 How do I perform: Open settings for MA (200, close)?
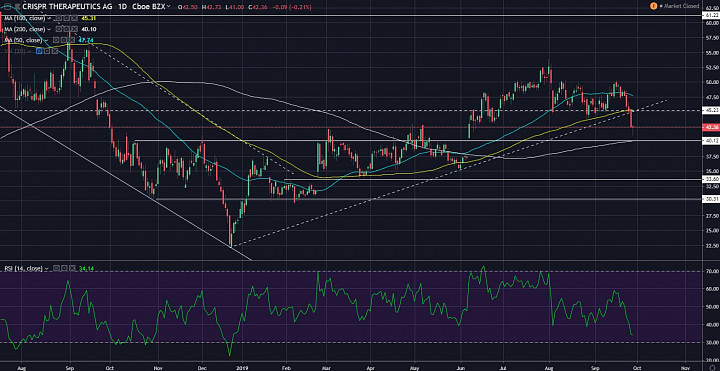click(x=67, y=29)
